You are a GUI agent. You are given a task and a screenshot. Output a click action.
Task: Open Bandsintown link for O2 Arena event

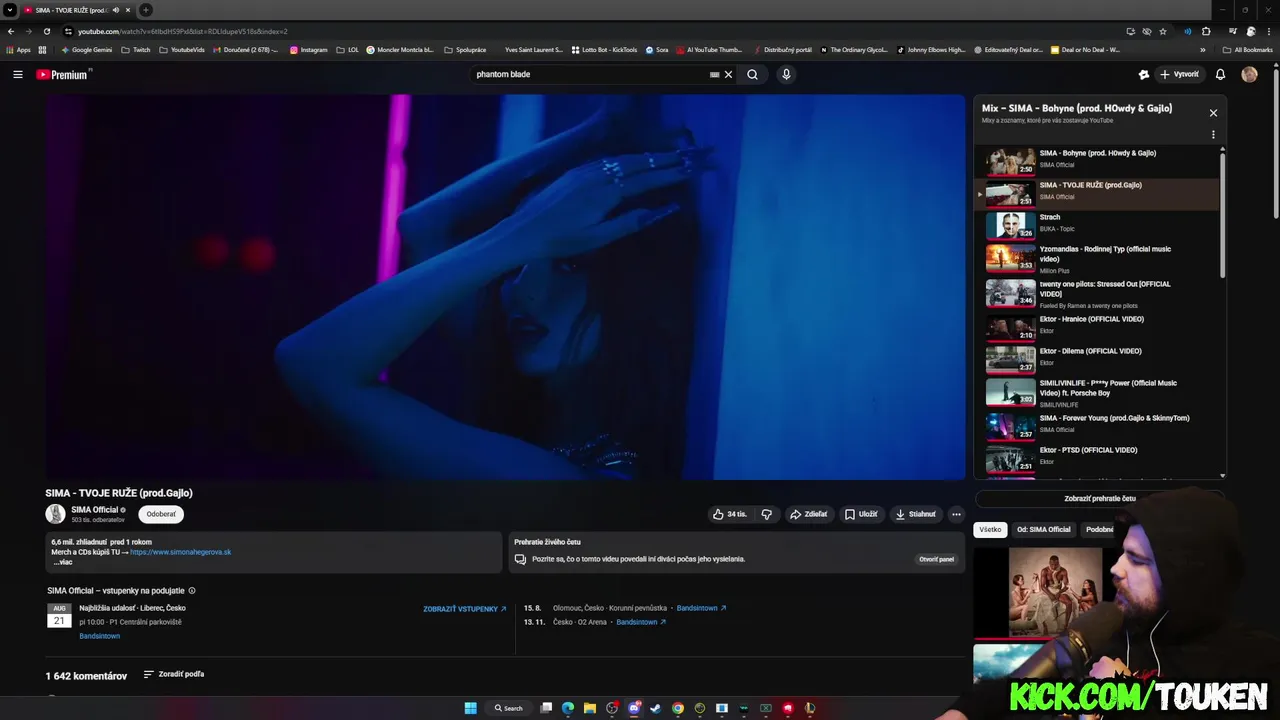pyautogui.click(x=641, y=622)
